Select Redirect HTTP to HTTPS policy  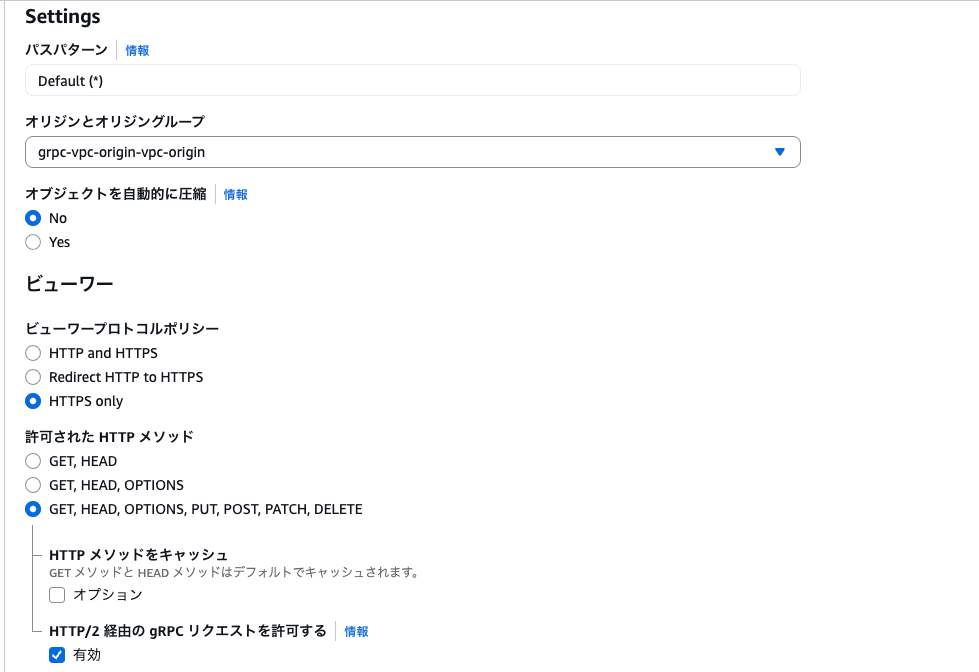point(32,376)
